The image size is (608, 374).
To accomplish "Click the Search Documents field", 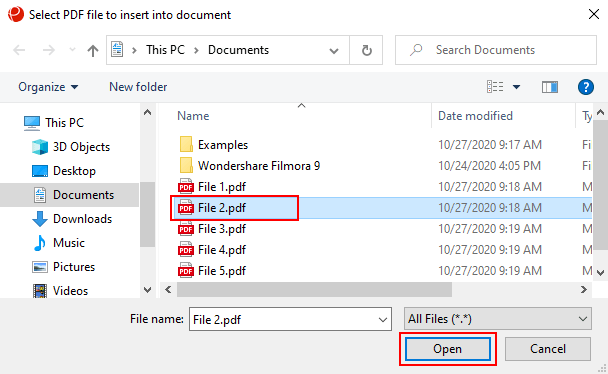I will pos(496,50).
